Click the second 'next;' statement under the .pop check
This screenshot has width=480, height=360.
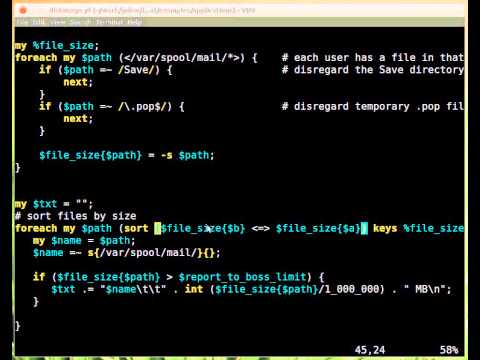point(78,119)
